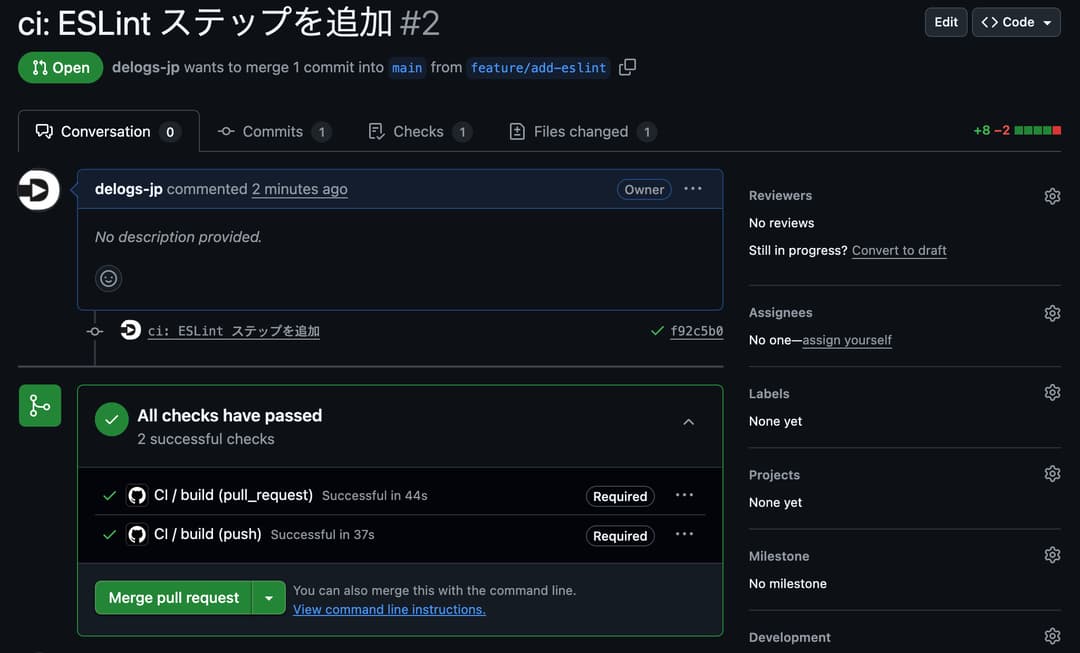Collapse the checks list using the chevron
The height and width of the screenshot is (653, 1080).
(688, 421)
